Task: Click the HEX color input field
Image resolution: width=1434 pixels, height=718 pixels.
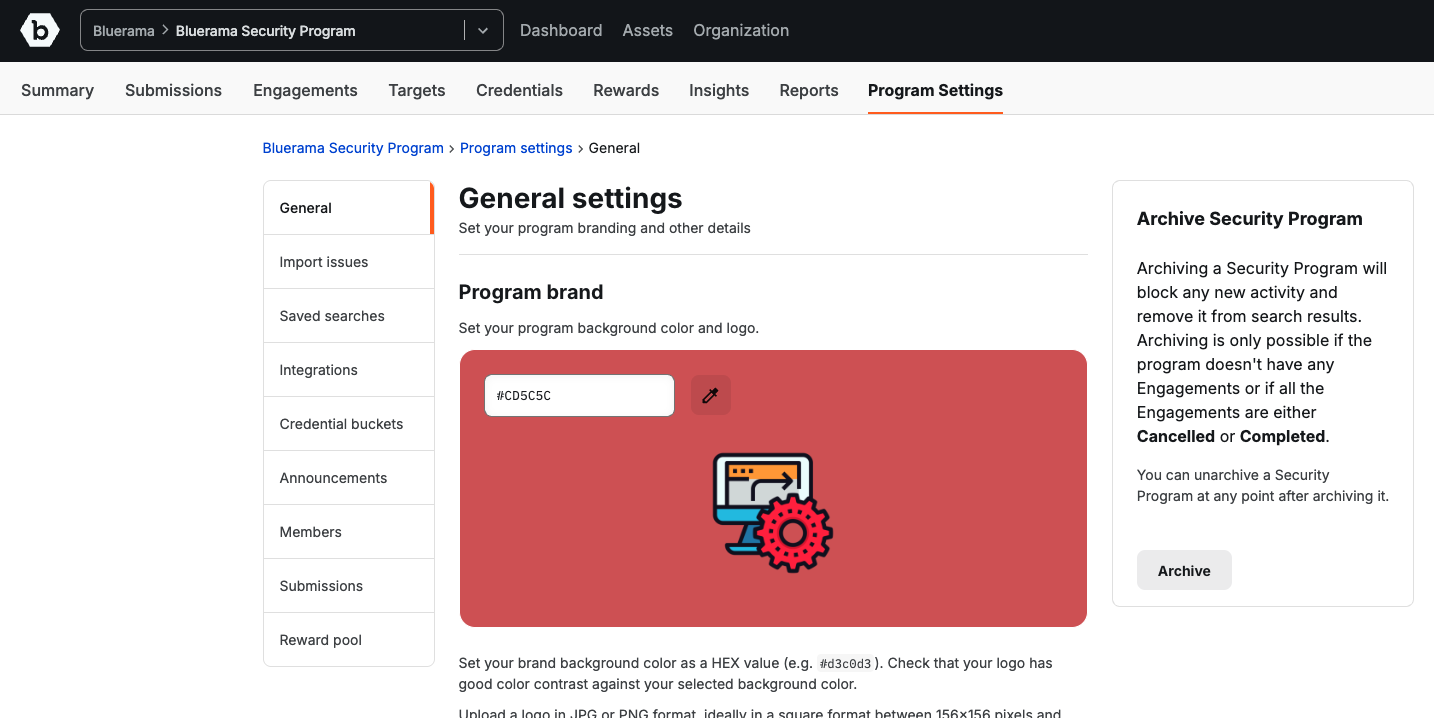Action: click(x=579, y=396)
